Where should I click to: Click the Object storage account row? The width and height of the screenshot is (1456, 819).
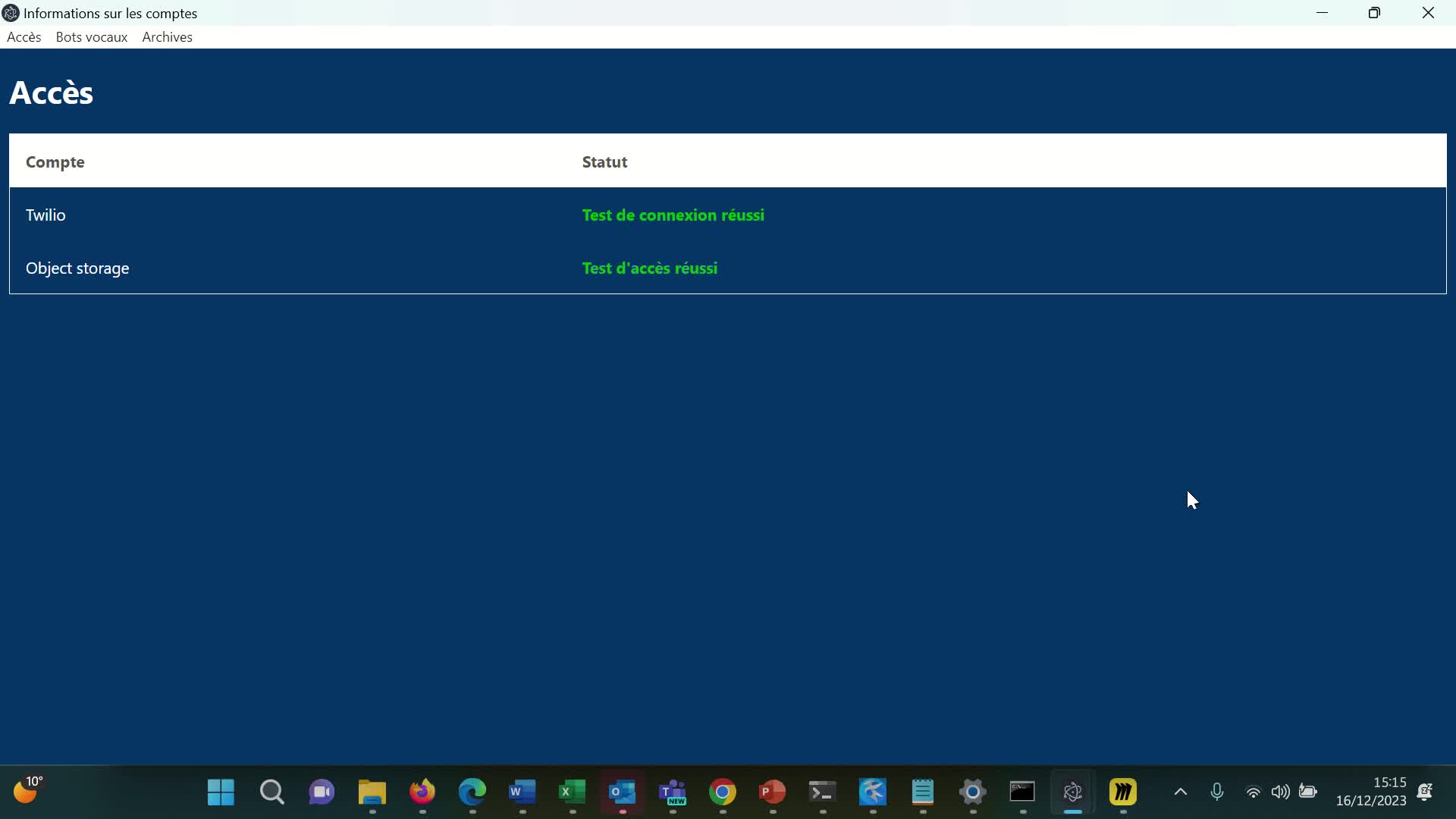coord(77,268)
